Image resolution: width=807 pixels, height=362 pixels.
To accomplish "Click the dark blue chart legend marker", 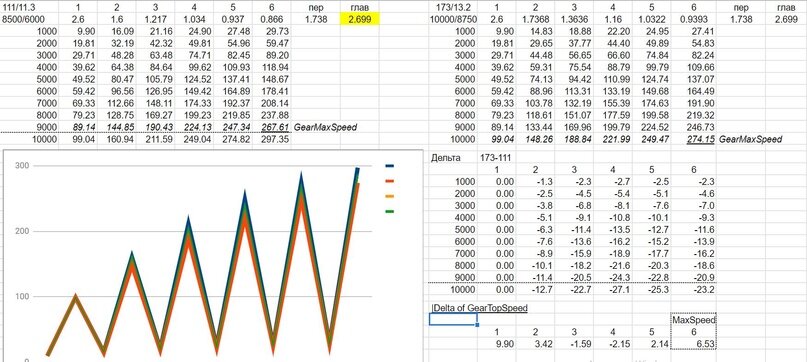I will tap(390, 166).
